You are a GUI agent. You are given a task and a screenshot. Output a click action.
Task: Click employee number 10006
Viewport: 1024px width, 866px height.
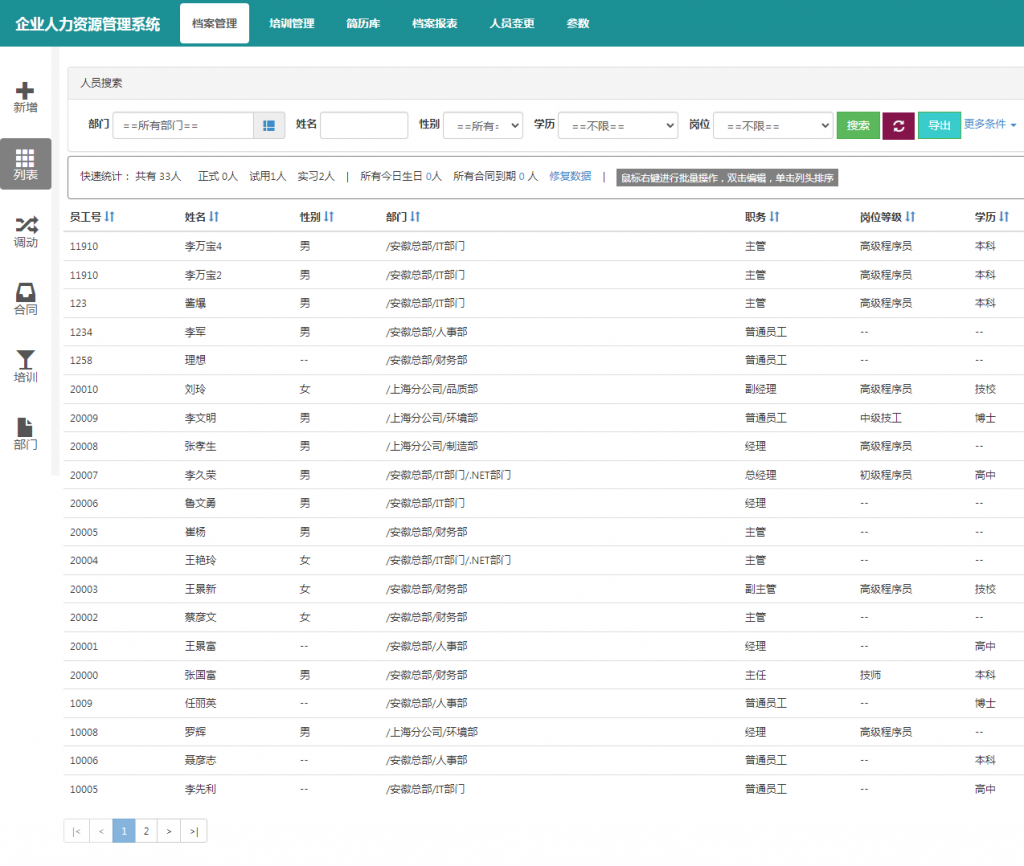click(84, 761)
